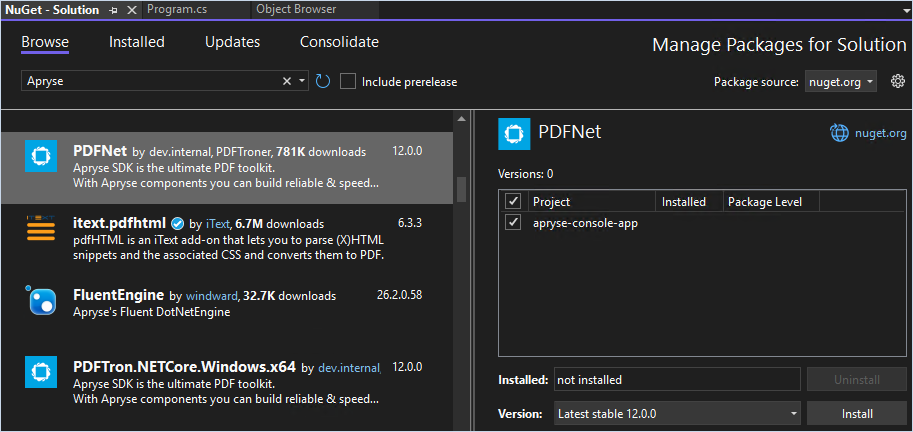Viewport: 913px width, 432px height.
Task: Open the Package source dropdown
Action: 841,82
